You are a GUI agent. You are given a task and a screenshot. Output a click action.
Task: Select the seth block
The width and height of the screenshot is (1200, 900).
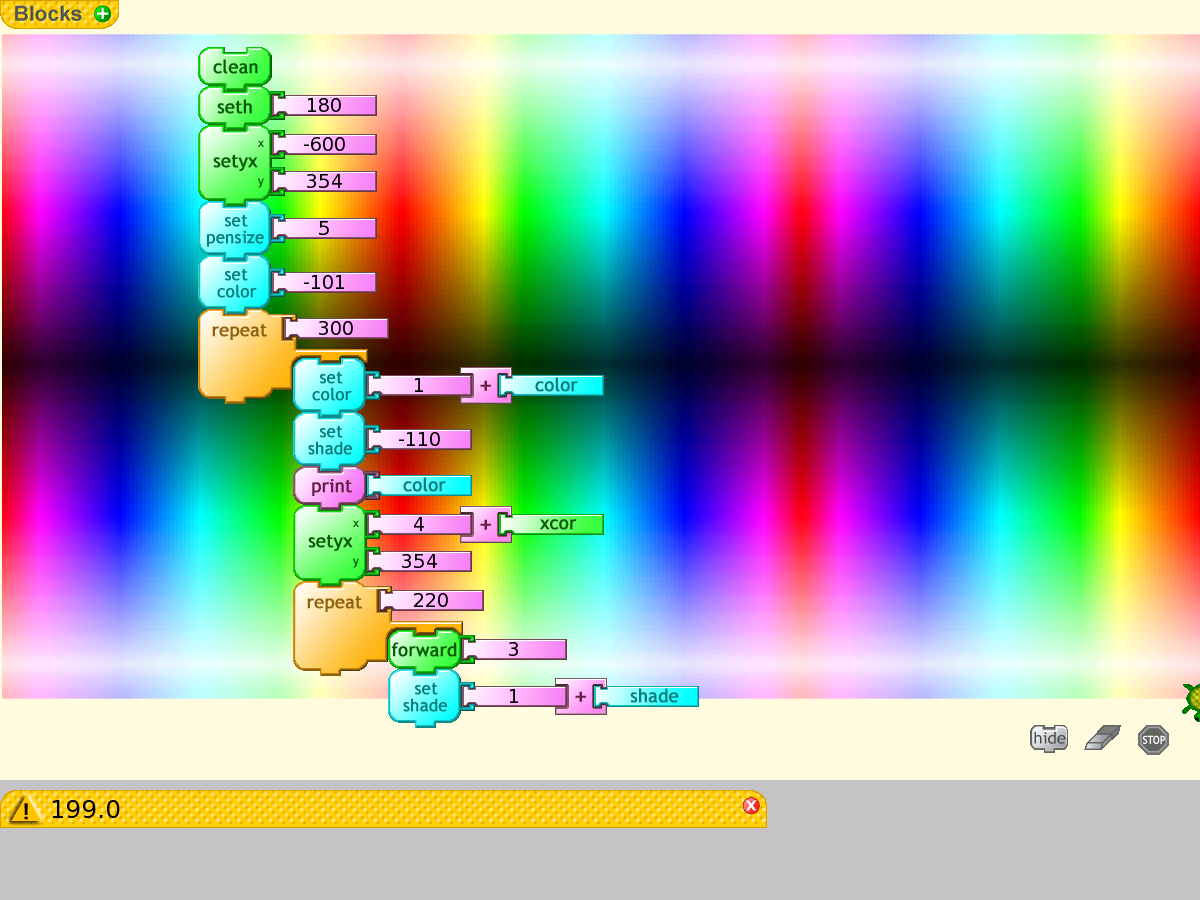[234, 107]
